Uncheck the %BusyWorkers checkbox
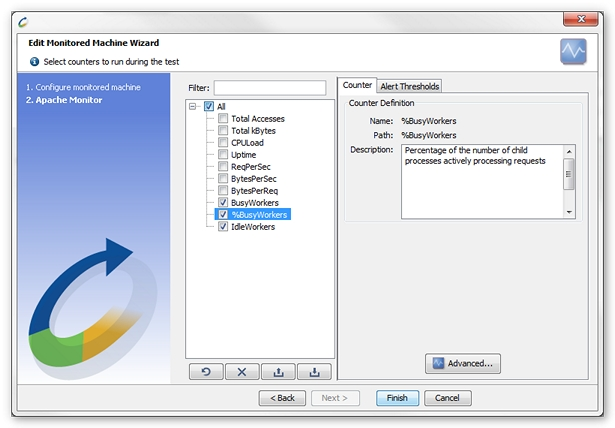The width and height of the screenshot is (615, 428). coord(223,215)
